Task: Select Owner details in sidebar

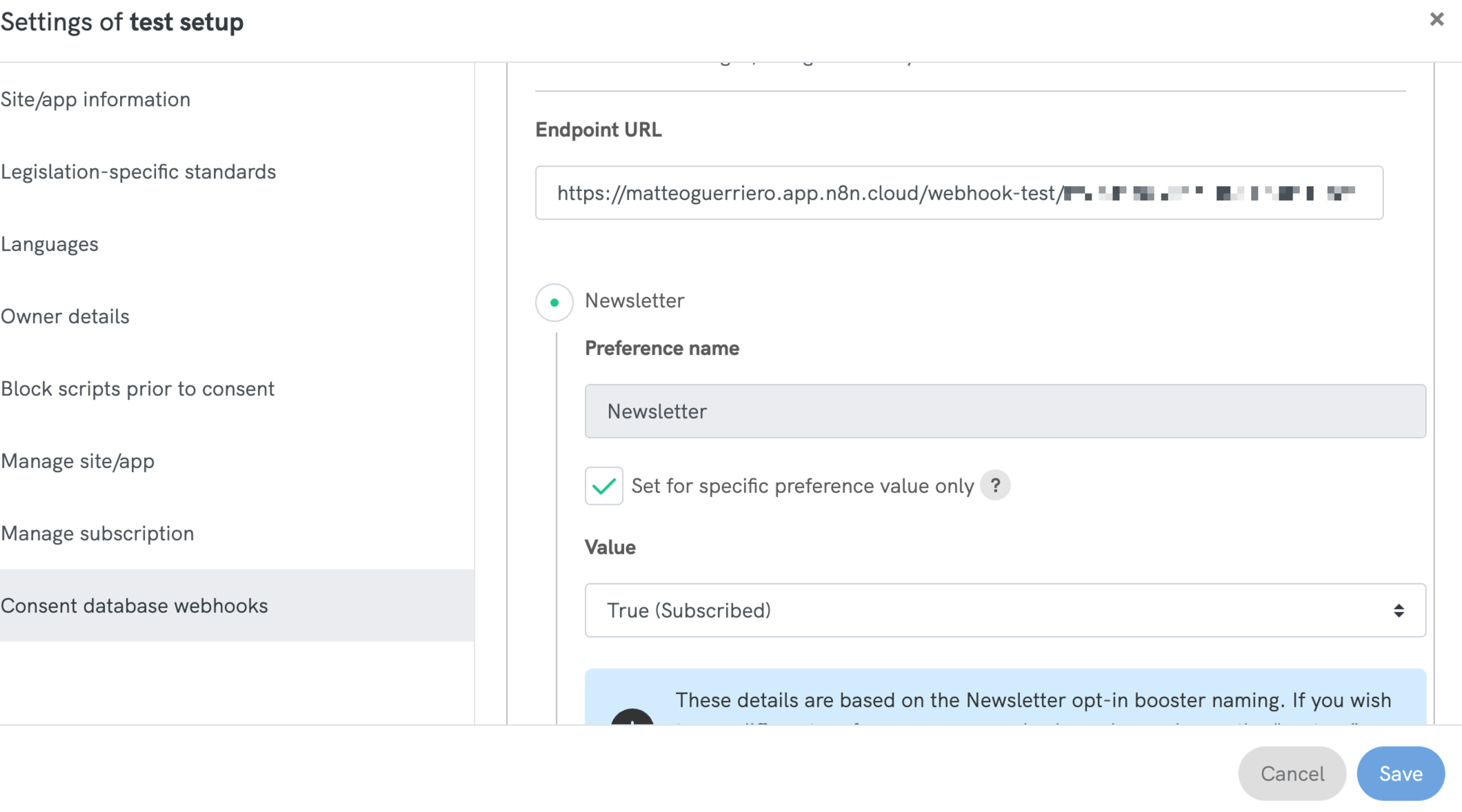Action: pyautogui.click(x=66, y=316)
